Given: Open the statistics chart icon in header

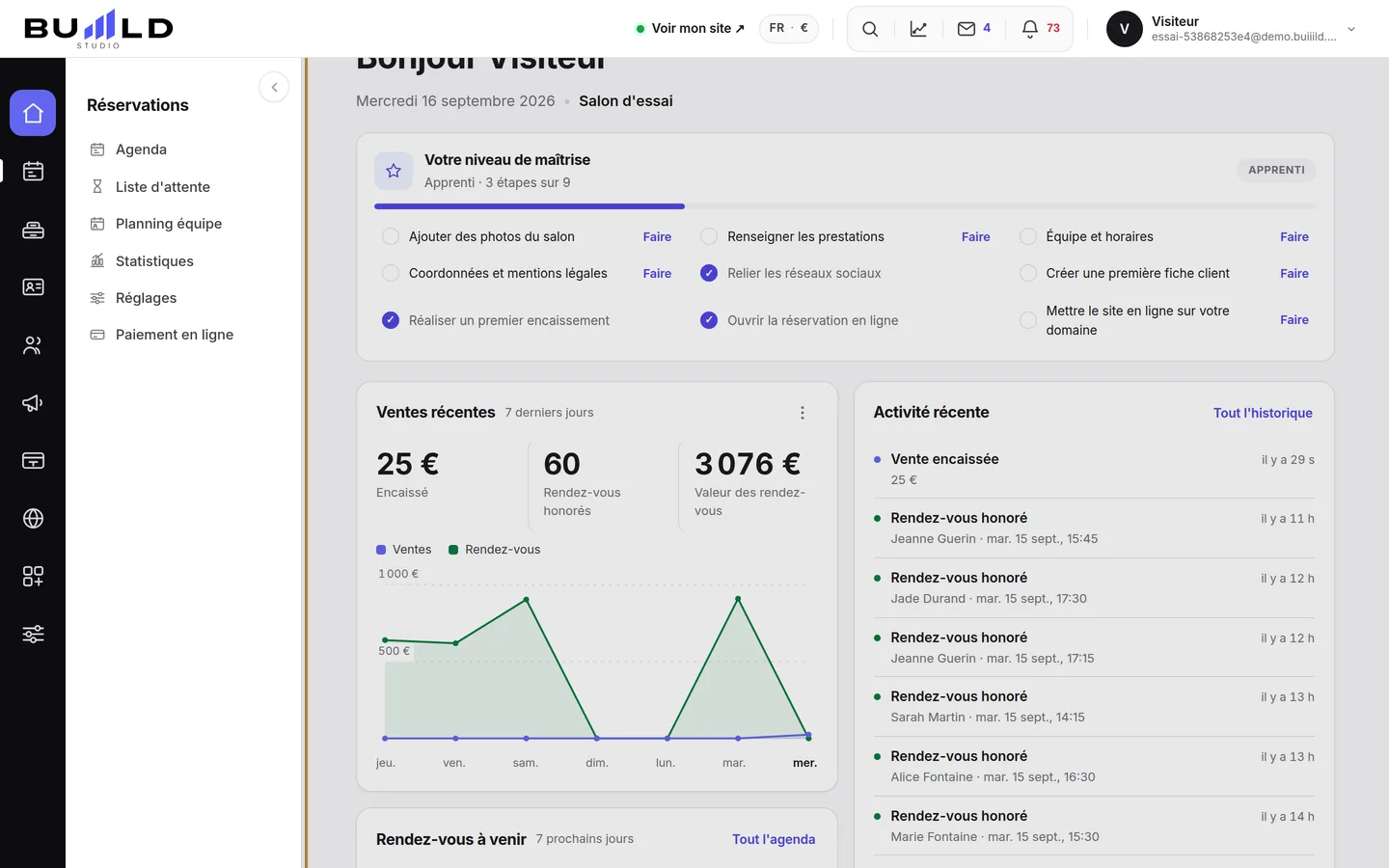Looking at the screenshot, I should (918, 29).
